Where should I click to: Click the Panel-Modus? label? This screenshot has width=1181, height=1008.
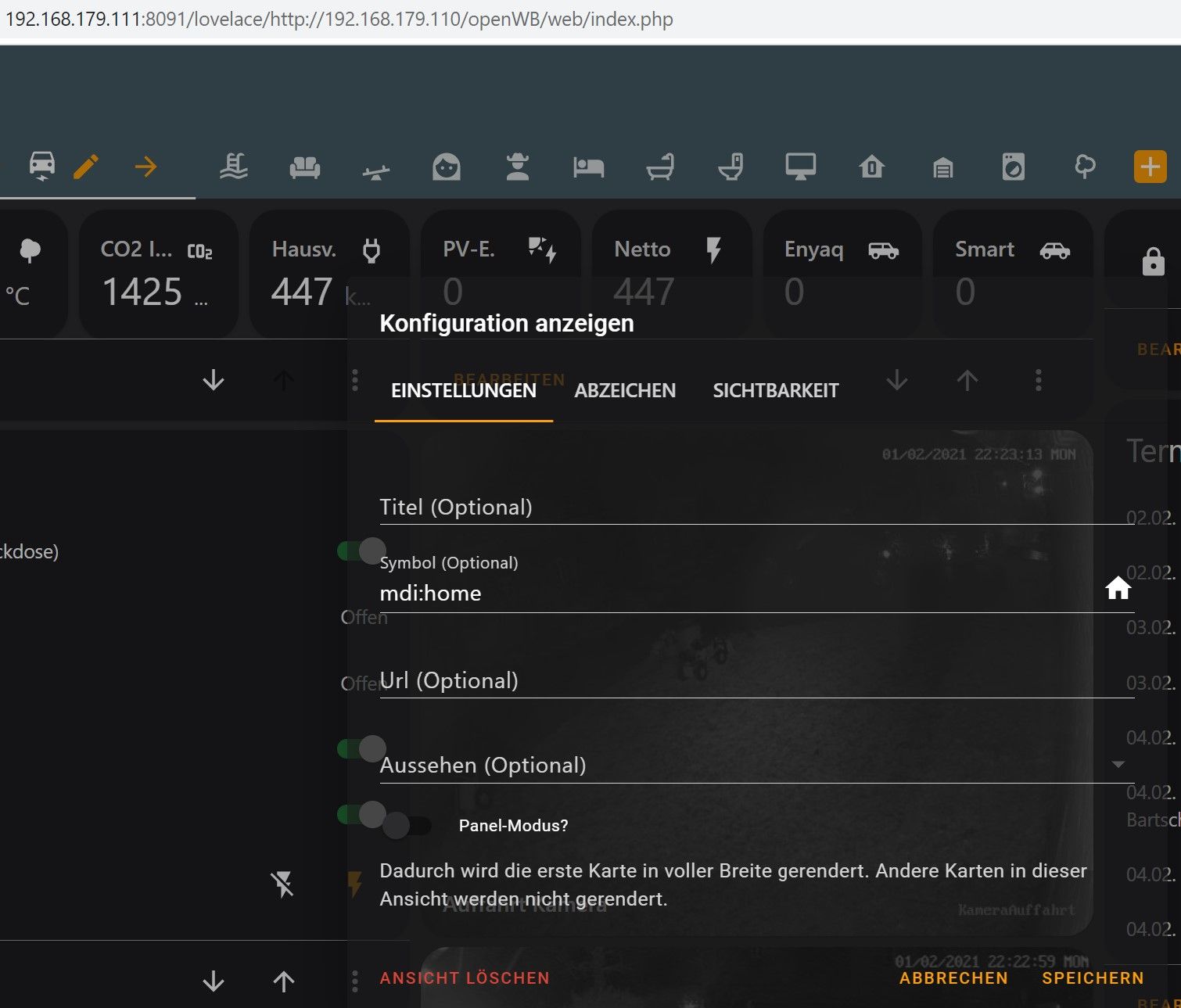tap(513, 826)
